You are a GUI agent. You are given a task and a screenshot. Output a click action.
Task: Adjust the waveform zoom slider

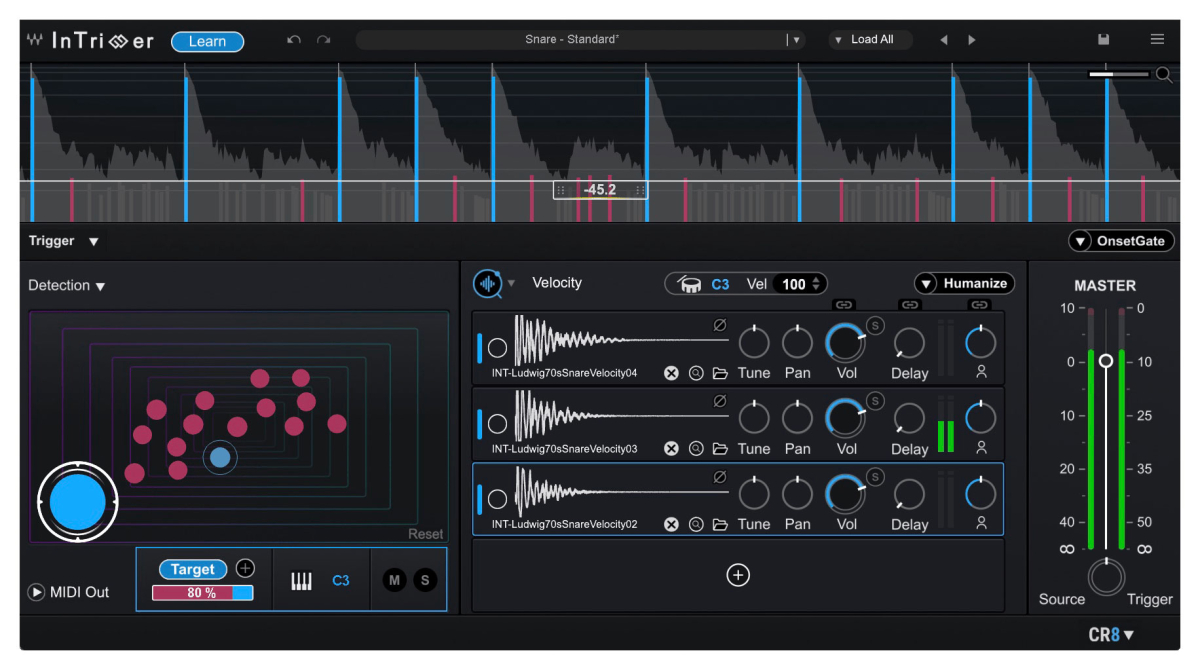[x=1115, y=73]
